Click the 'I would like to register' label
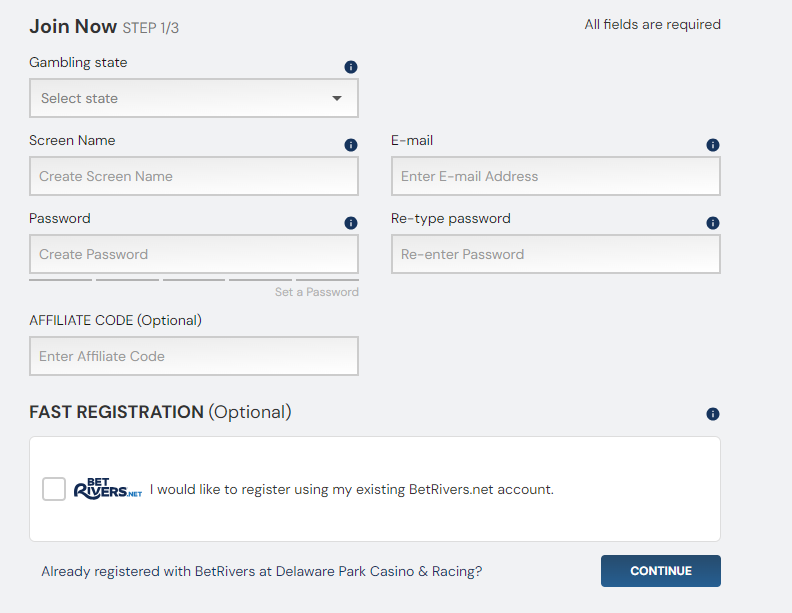This screenshot has height=613, width=792. click(352, 490)
